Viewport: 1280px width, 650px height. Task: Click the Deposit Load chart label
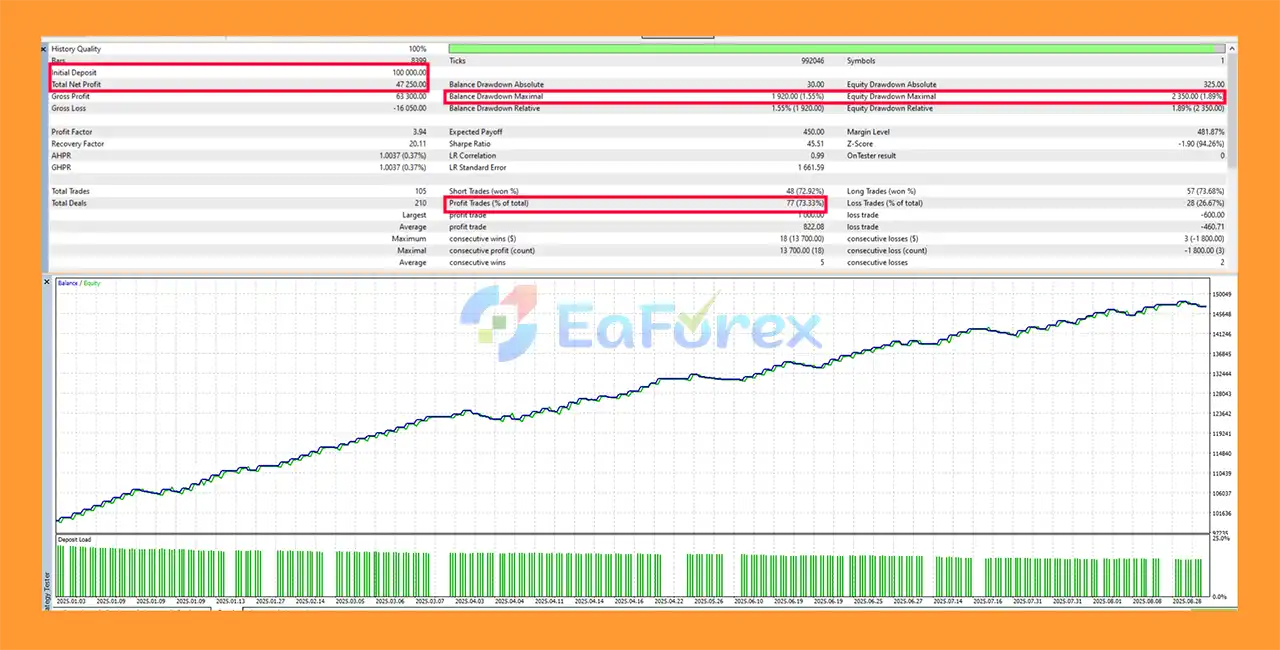pyautogui.click(x=74, y=539)
